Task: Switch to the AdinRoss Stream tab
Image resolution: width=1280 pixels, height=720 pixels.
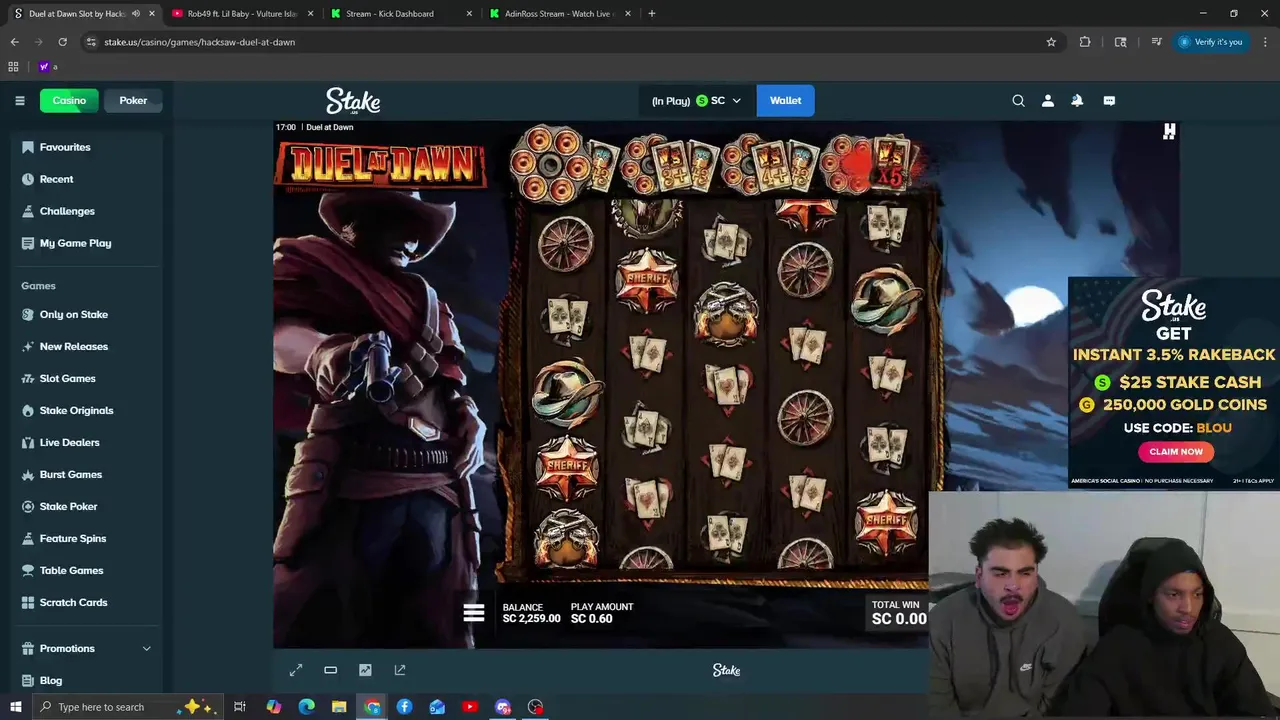Action: coord(560,14)
